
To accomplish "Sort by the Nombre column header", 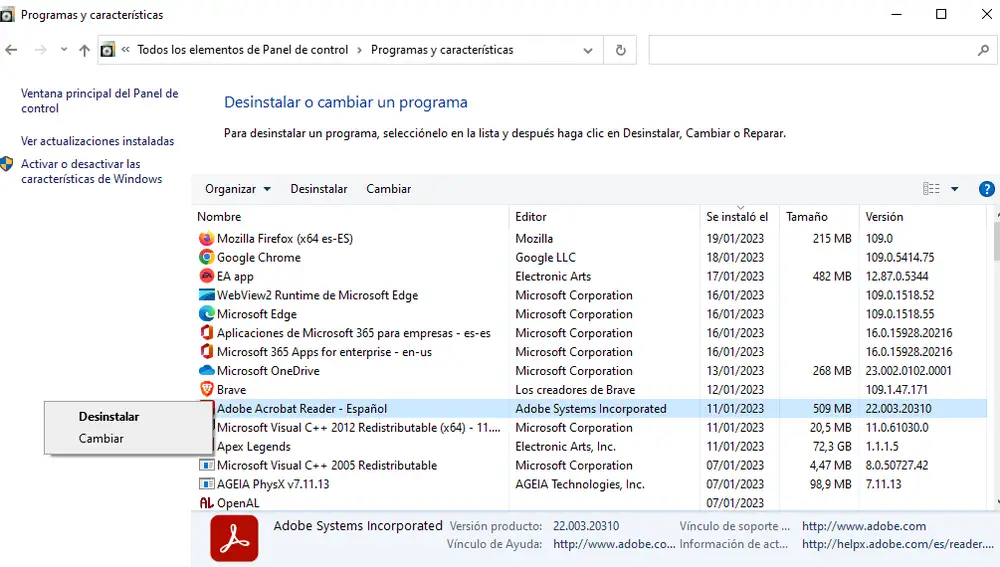I will point(219,217).
